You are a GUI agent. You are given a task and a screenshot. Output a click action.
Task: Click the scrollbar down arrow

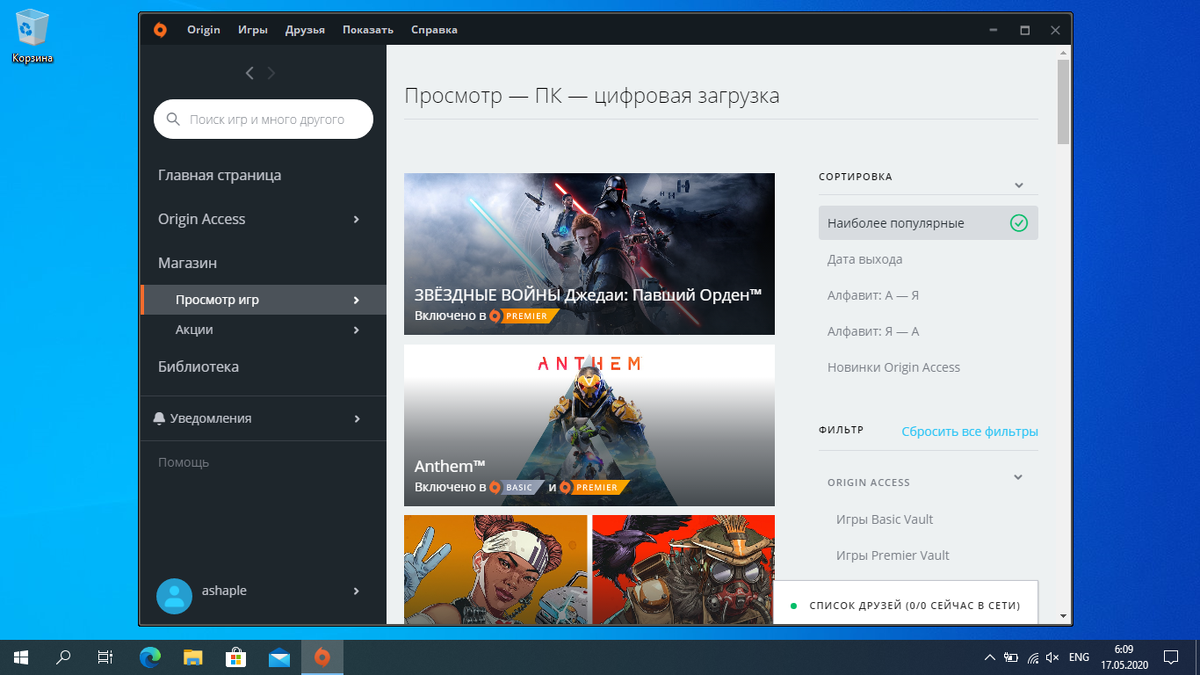(x=1063, y=616)
